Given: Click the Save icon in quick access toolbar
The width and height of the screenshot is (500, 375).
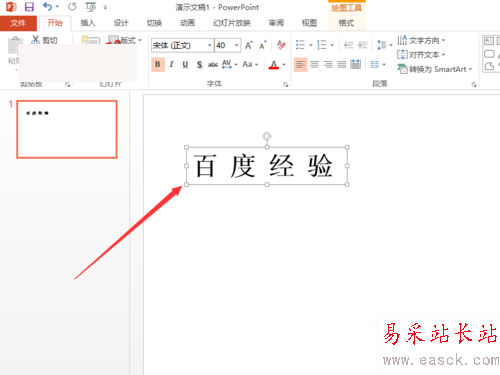Looking at the screenshot, I should (29, 7).
